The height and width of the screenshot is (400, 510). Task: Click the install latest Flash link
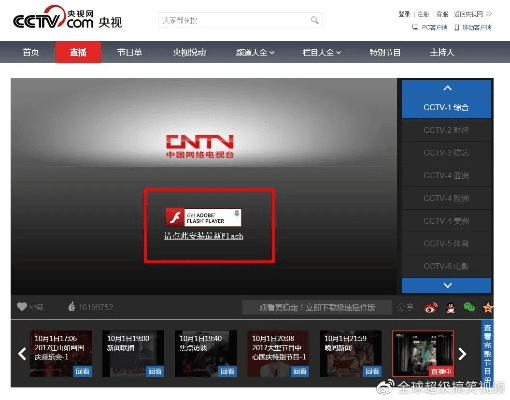203,236
